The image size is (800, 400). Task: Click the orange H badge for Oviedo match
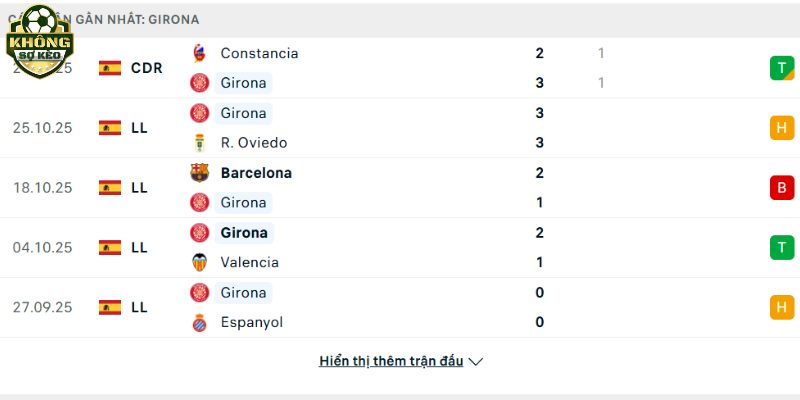tap(781, 128)
